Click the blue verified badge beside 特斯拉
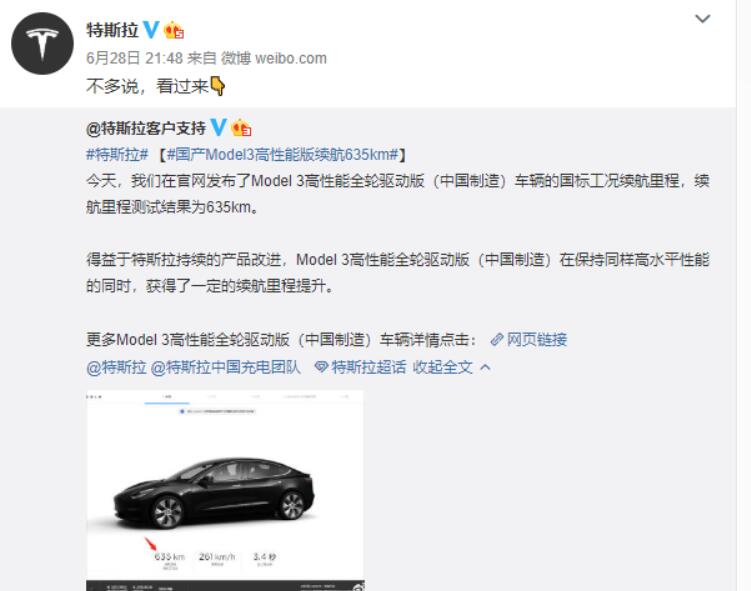The width and height of the screenshot is (751, 591). point(151,30)
